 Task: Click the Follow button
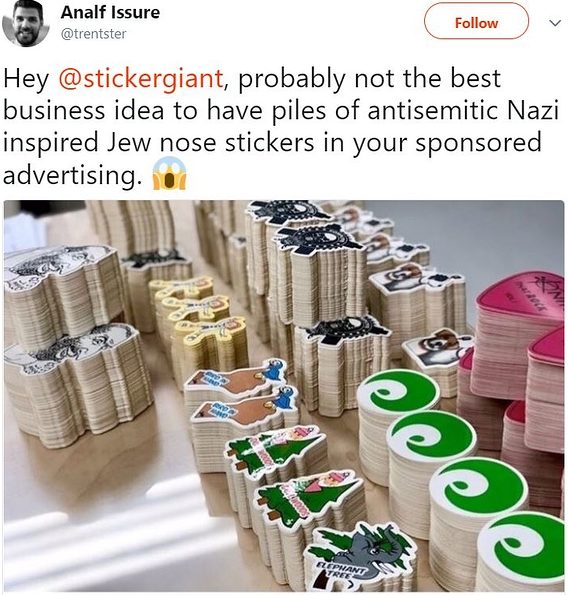point(476,23)
